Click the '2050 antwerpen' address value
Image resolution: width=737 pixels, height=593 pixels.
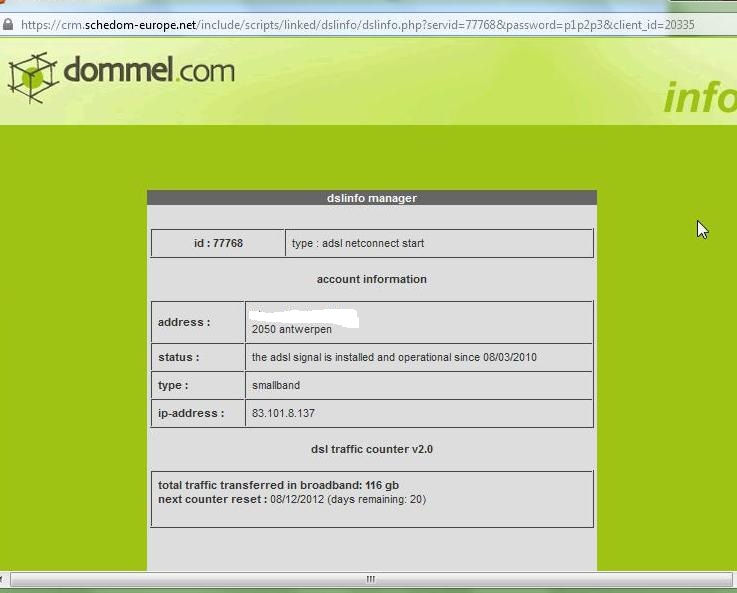point(292,329)
